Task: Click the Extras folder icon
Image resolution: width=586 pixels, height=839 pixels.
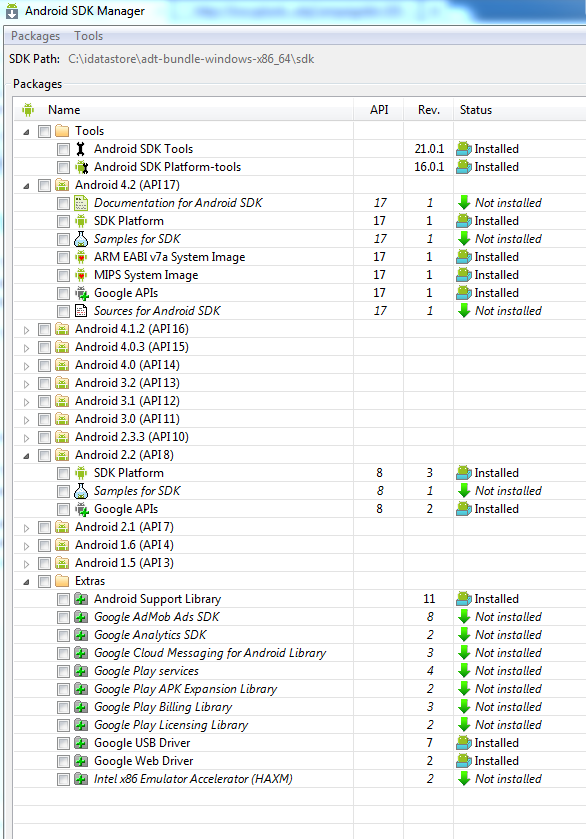Action: tap(62, 581)
